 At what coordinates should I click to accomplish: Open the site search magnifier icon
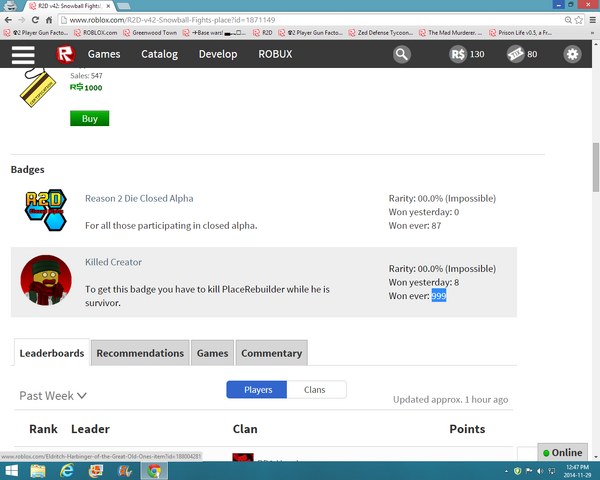click(x=402, y=54)
